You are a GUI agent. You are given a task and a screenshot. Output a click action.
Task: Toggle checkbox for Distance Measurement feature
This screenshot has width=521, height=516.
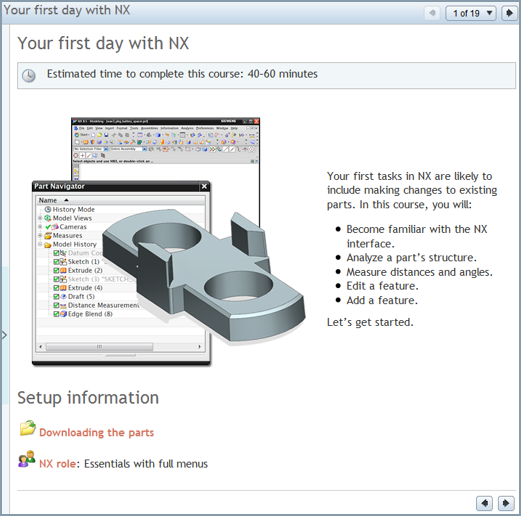click(56, 305)
